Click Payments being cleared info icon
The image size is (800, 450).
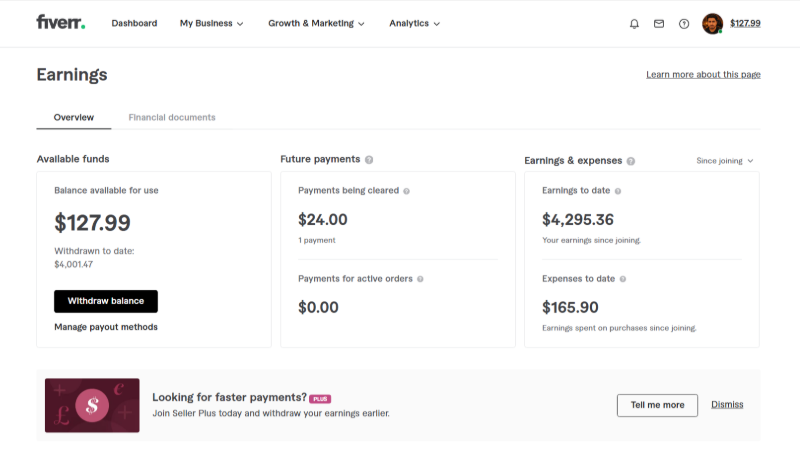pos(406,191)
